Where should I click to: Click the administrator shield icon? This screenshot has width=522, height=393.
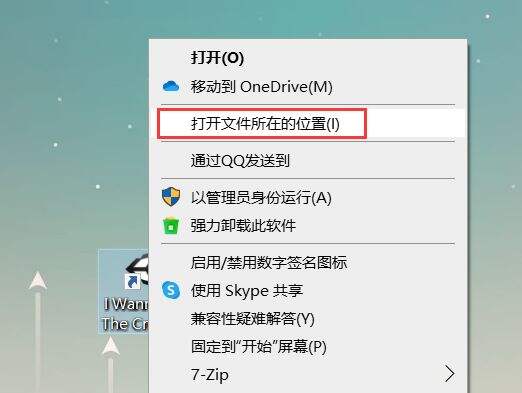(x=171, y=197)
